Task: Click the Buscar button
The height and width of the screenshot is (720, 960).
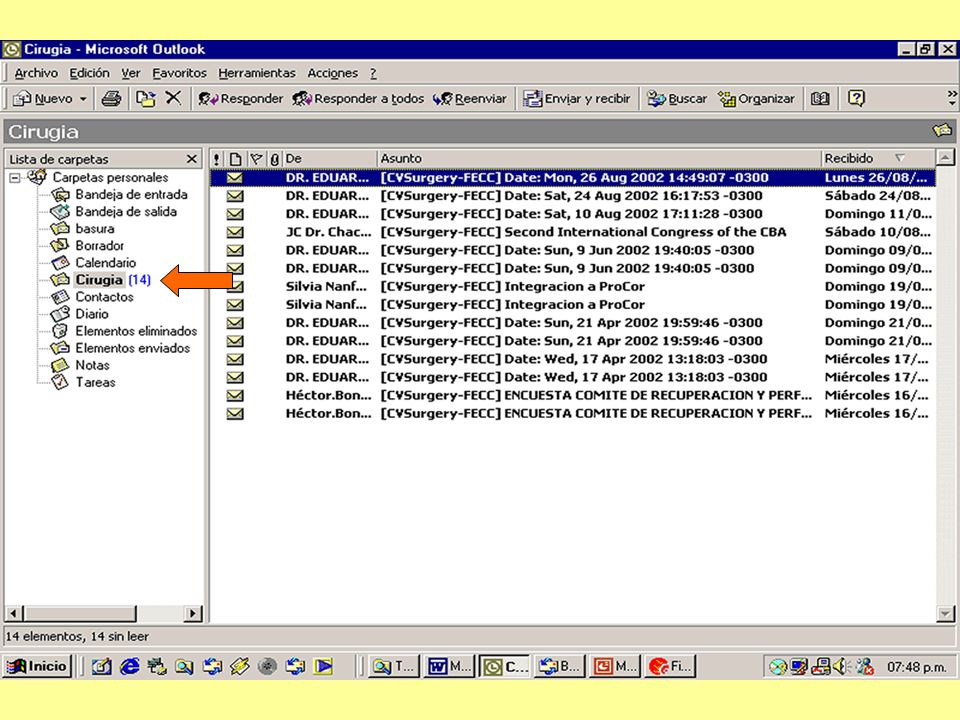Action: pos(677,99)
